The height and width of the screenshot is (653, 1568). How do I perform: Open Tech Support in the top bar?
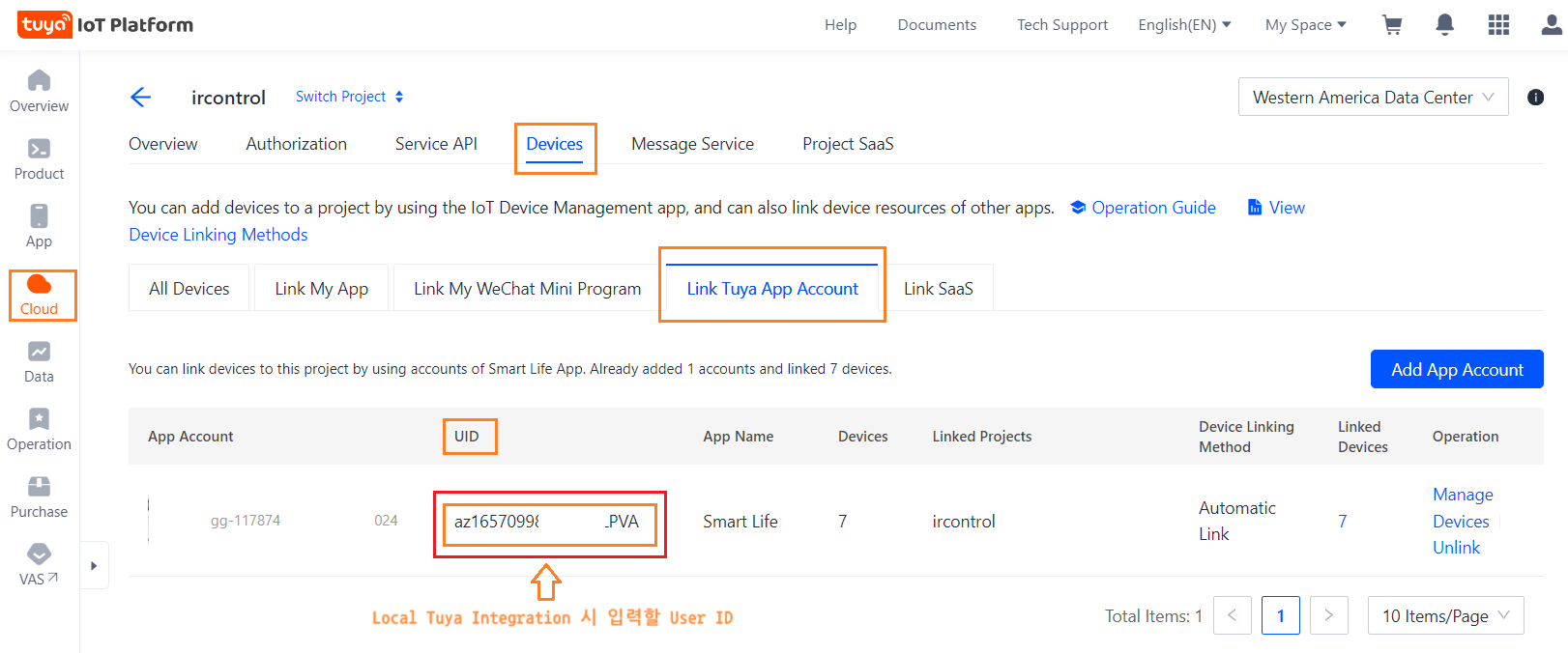[1062, 25]
